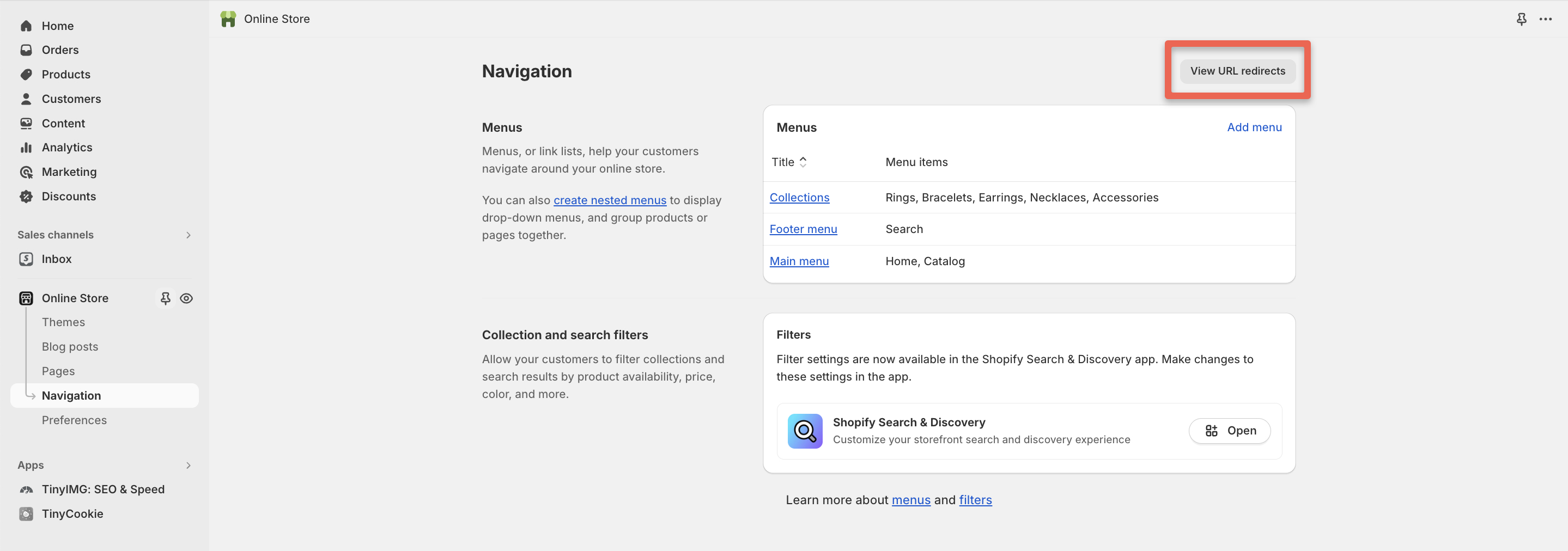Open the Discounts section
1568x551 pixels.
pyautogui.click(x=68, y=196)
